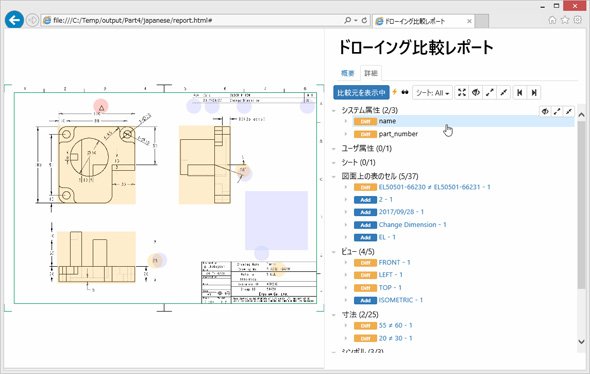Close the ドローイング比較レポート browser tab

click(x=469, y=21)
